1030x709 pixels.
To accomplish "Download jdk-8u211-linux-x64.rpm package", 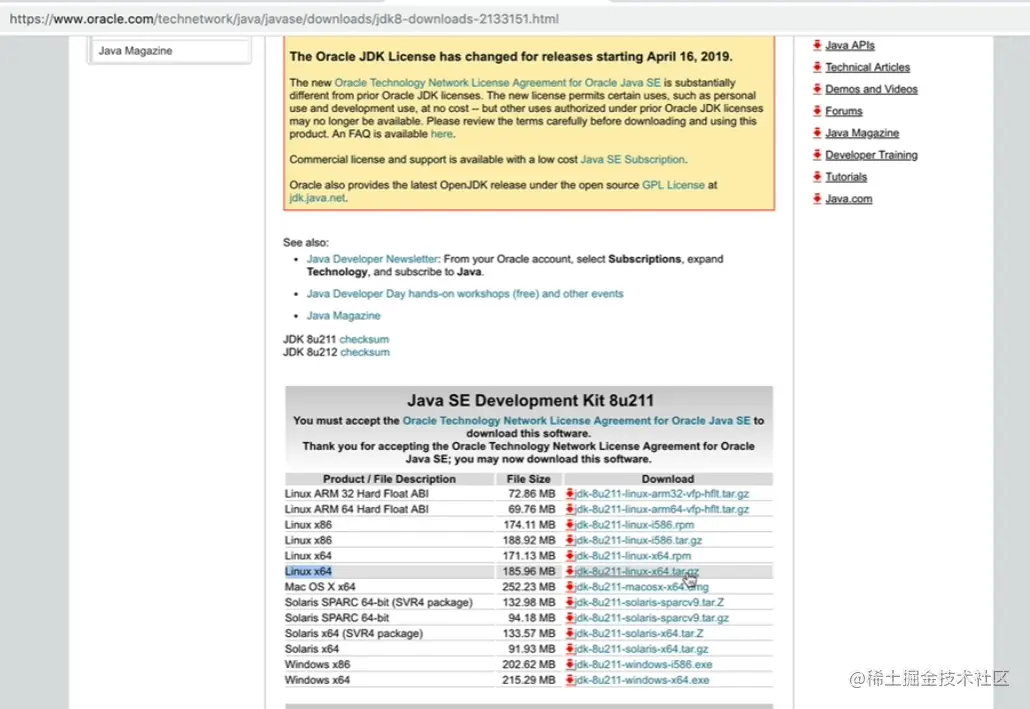I will click(x=633, y=556).
